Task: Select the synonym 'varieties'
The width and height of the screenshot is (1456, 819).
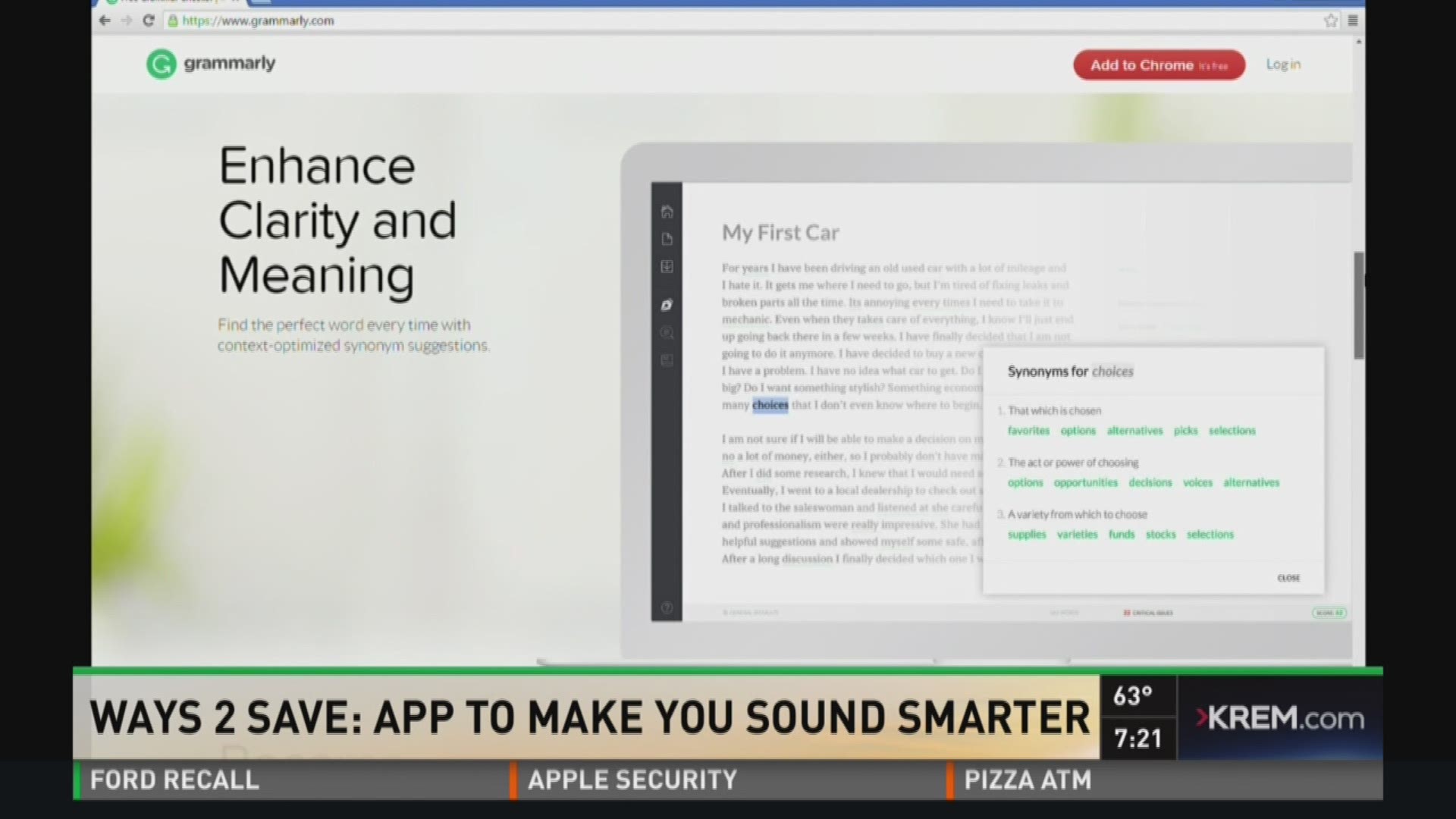Action: (1077, 535)
